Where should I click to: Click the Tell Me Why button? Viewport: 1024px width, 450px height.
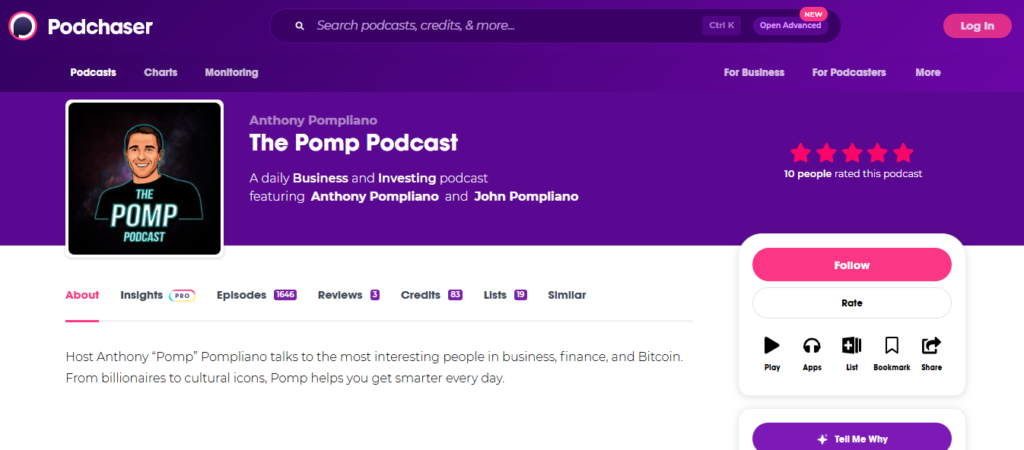point(852,438)
